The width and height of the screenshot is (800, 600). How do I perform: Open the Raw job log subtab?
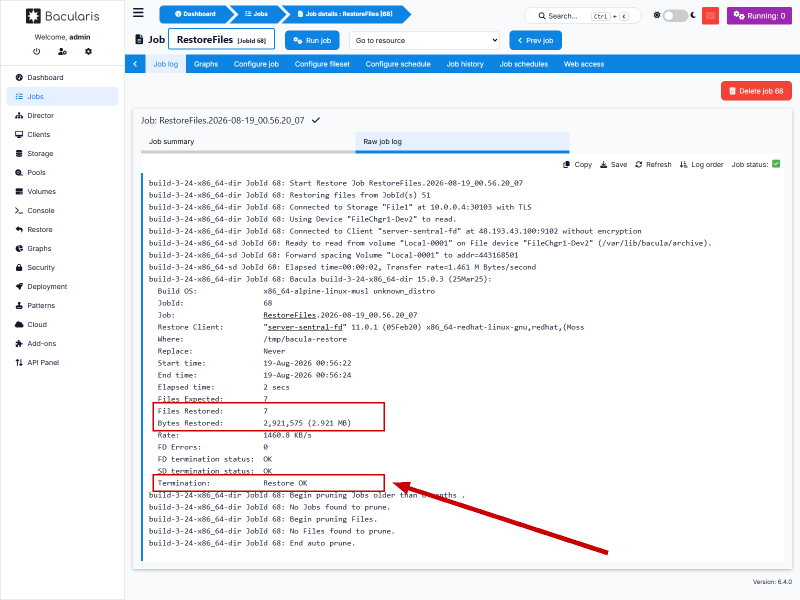462,142
